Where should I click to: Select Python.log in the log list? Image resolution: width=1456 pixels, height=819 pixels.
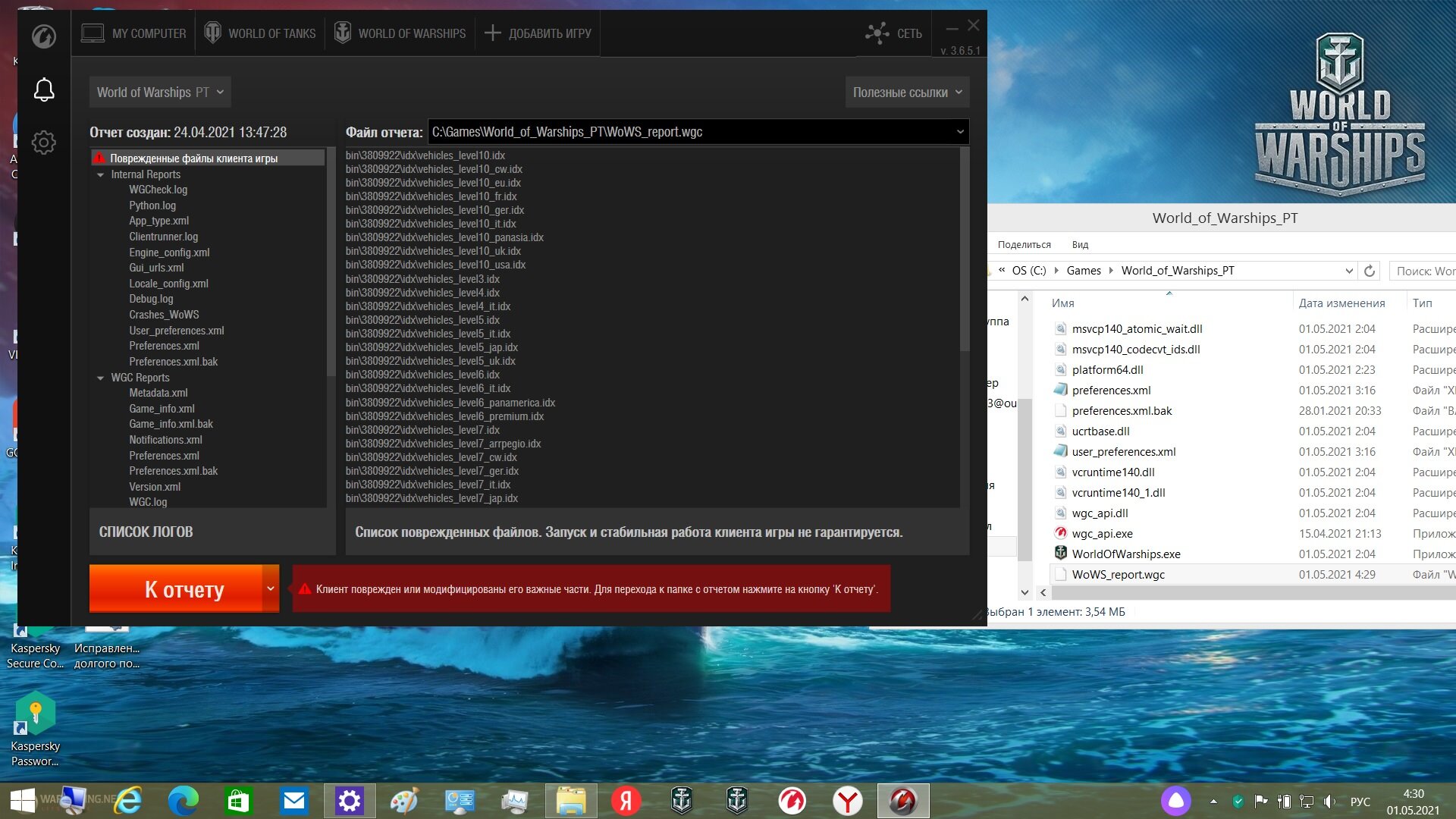point(152,206)
